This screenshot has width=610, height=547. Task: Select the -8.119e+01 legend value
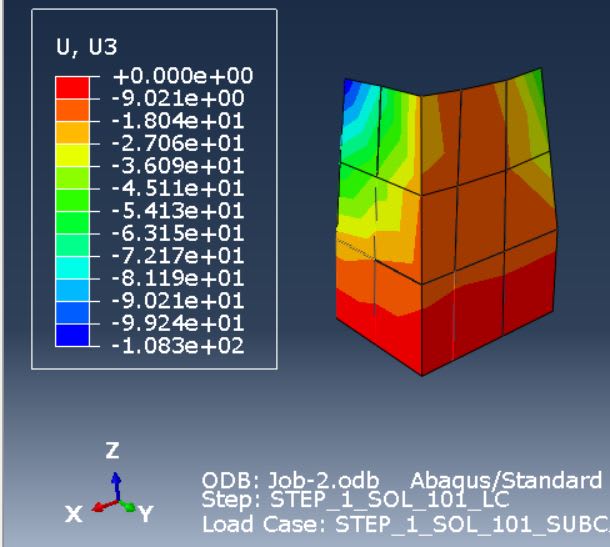(178, 278)
